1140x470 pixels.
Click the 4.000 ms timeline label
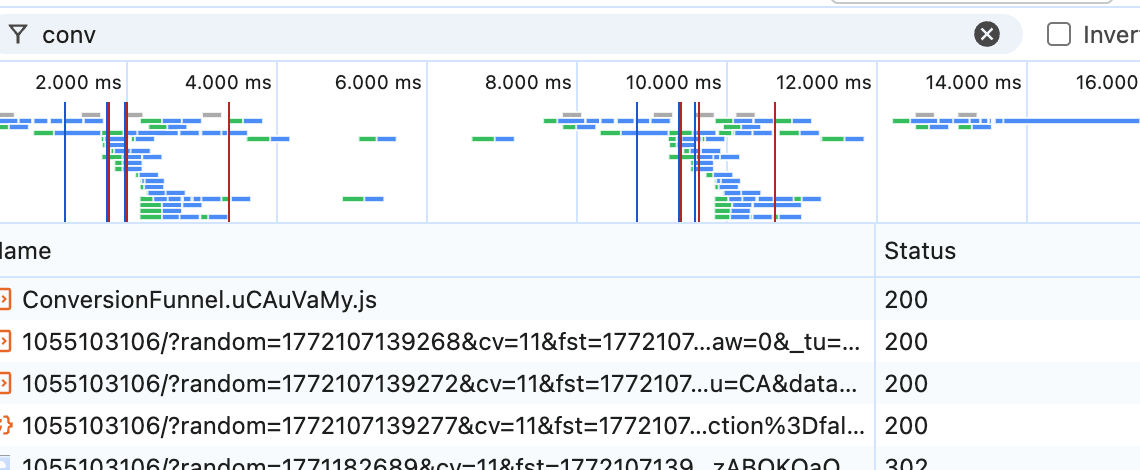228,82
